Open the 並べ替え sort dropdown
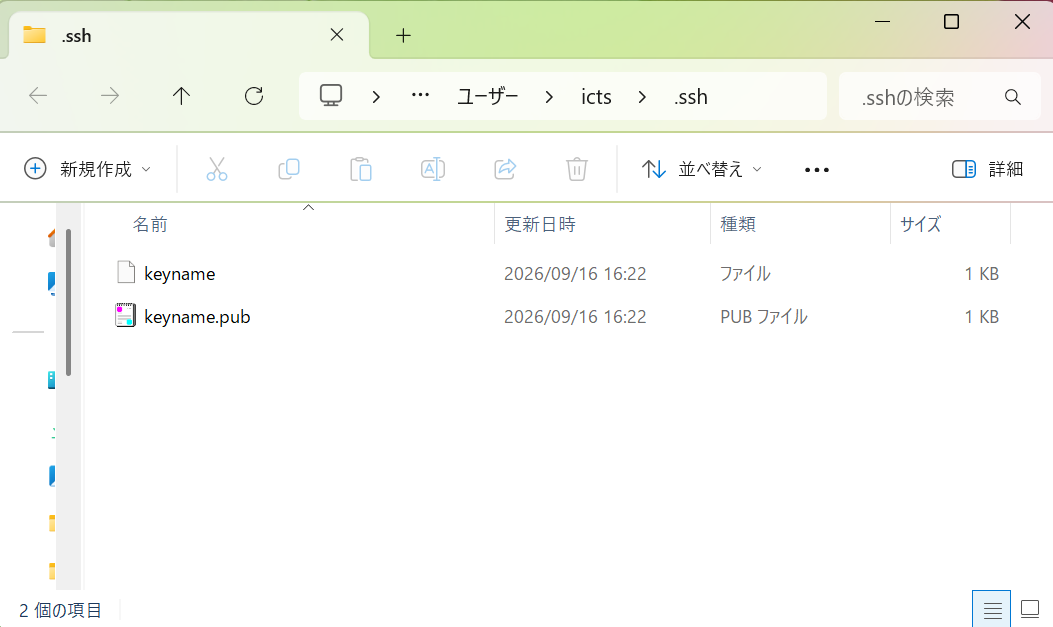 click(702, 169)
